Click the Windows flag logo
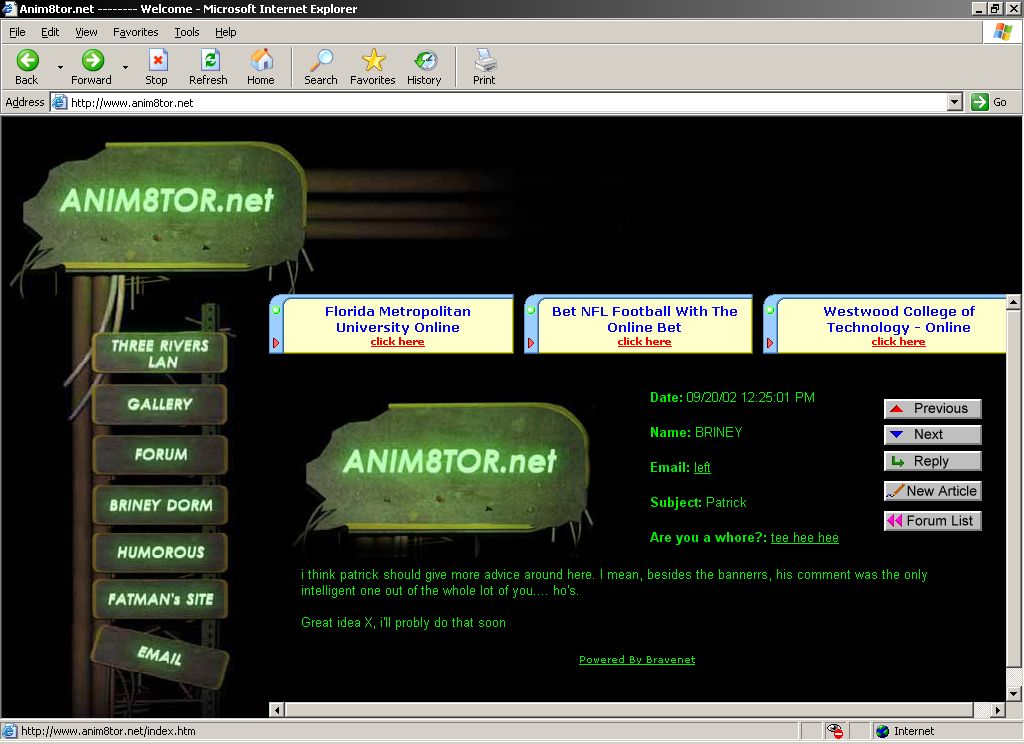This screenshot has height=744, width=1024. tap(1002, 31)
